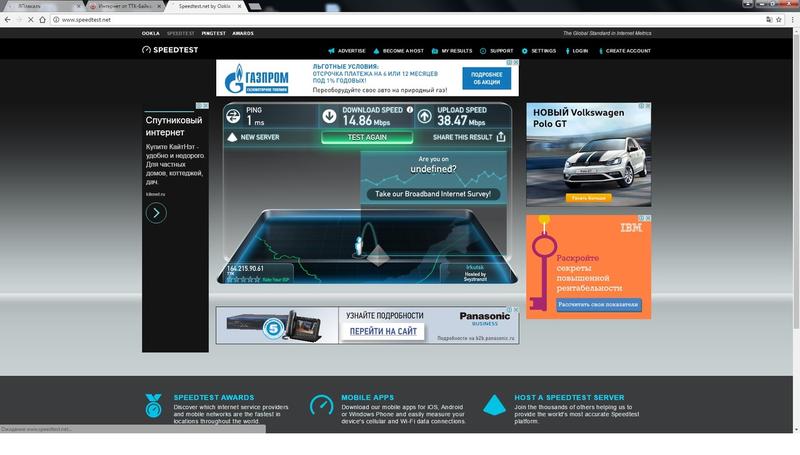Click the Mobile Apps speedometer icon

[322, 405]
